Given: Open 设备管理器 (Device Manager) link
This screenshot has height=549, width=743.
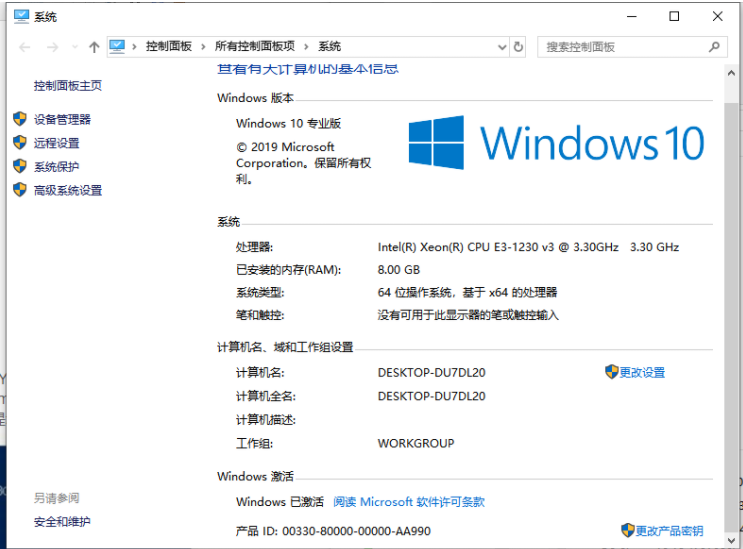Looking at the screenshot, I should [x=62, y=119].
